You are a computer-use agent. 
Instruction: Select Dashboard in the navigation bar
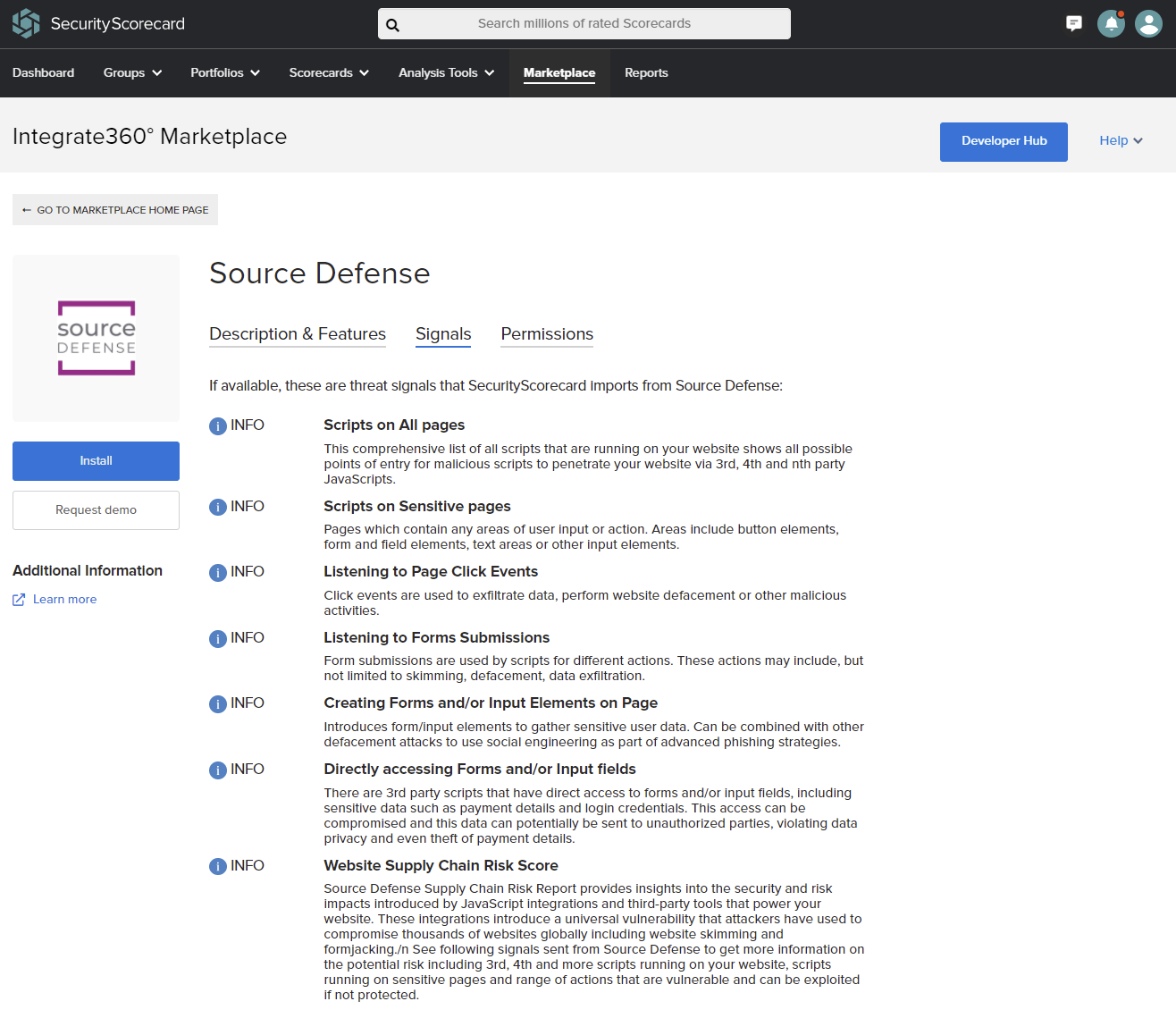click(43, 72)
